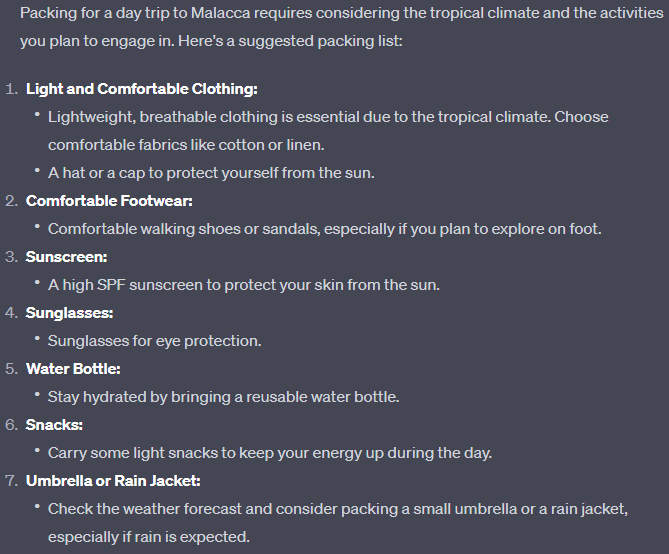
Task: Click the bullet 'A high SPF sunscreen'
Action: point(244,285)
